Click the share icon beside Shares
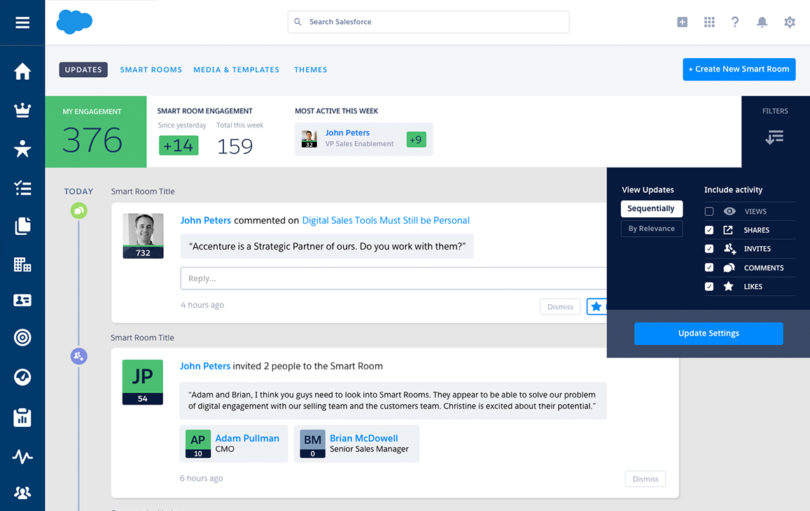This screenshot has width=810, height=511. click(x=728, y=230)
